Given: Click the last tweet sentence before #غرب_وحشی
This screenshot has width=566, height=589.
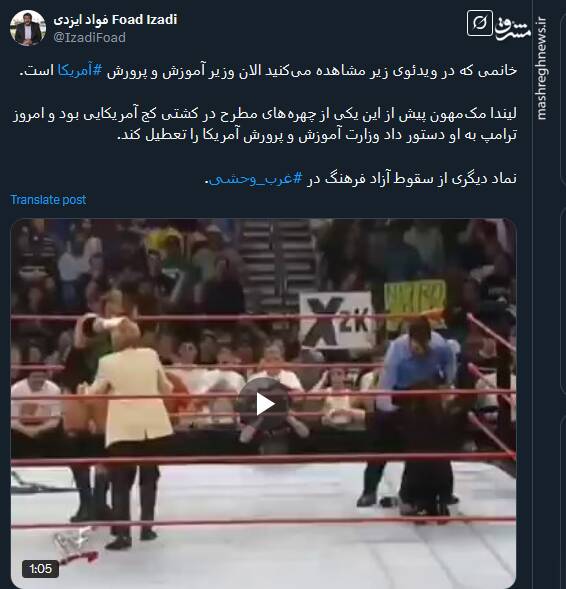Looking at the screenshot, I should coord(412,178).
